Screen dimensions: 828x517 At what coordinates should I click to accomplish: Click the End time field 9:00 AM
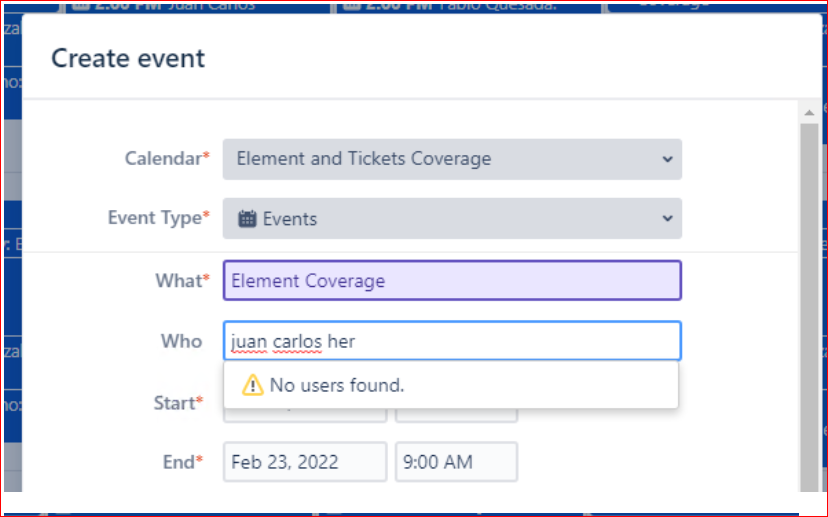point(456,462)
